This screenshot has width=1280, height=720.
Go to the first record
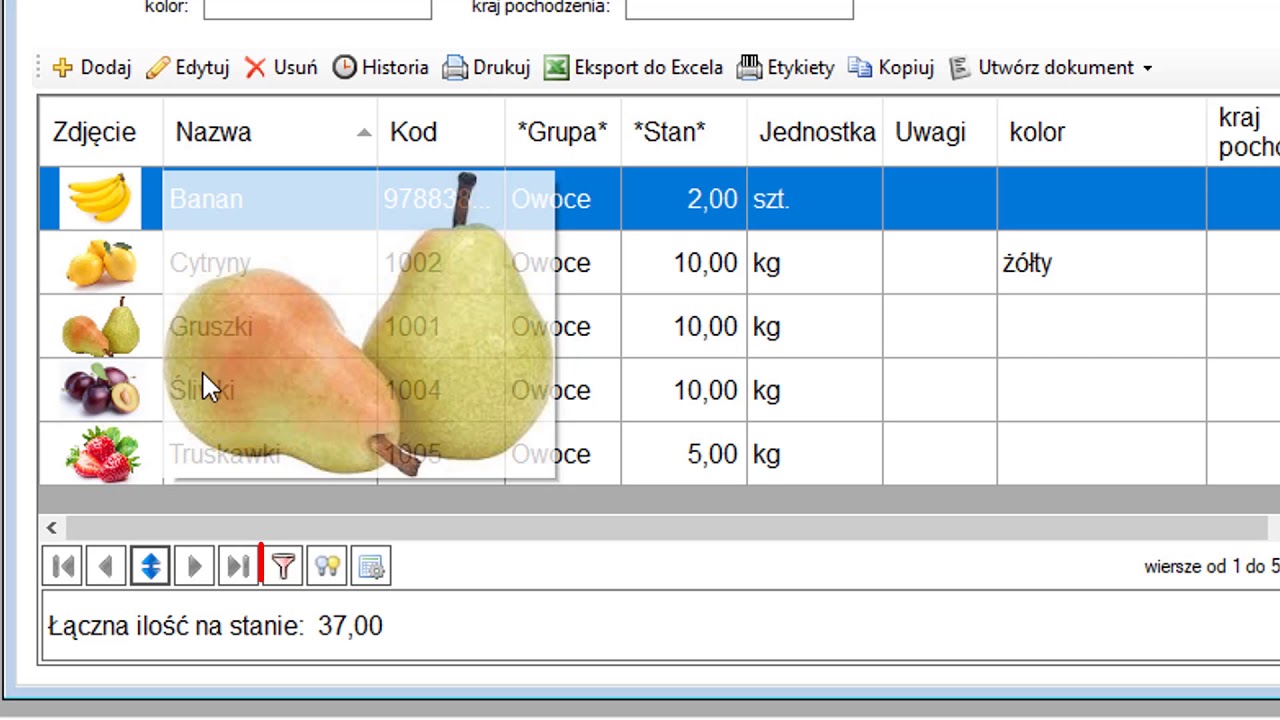coord(62,567)
